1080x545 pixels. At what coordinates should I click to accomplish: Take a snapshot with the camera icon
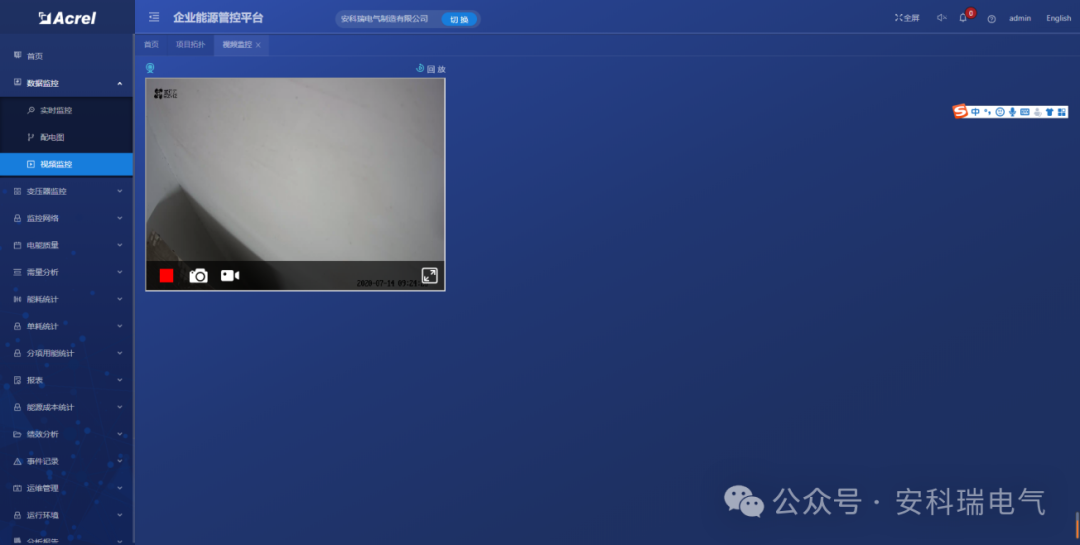pyautogui.click(x=198, y=276)
